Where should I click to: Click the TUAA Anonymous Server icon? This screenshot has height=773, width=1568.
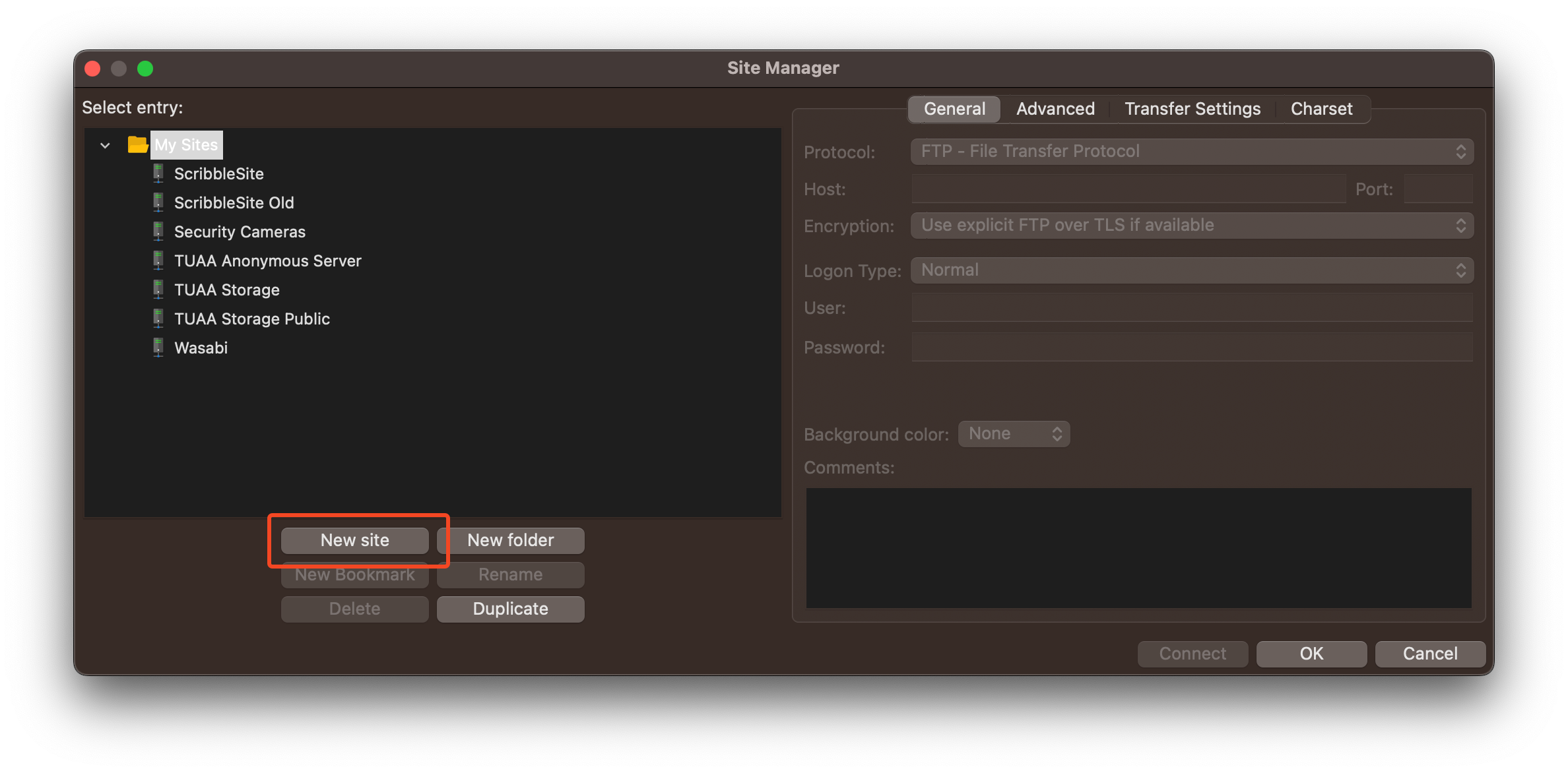158,261
